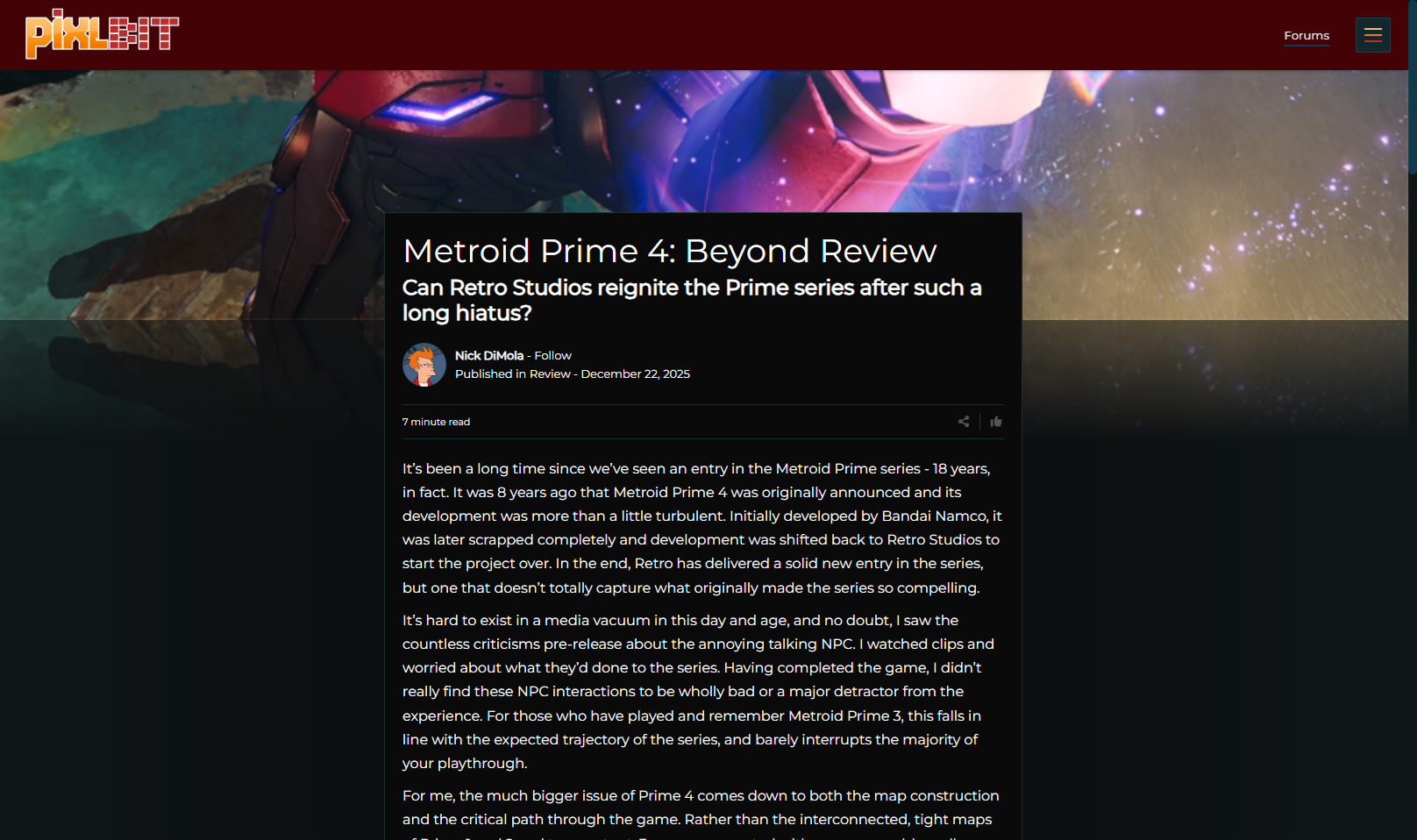Like the review with thumbs-up icon
Viewport: 1417px width, 840px height.
[996, 422]
